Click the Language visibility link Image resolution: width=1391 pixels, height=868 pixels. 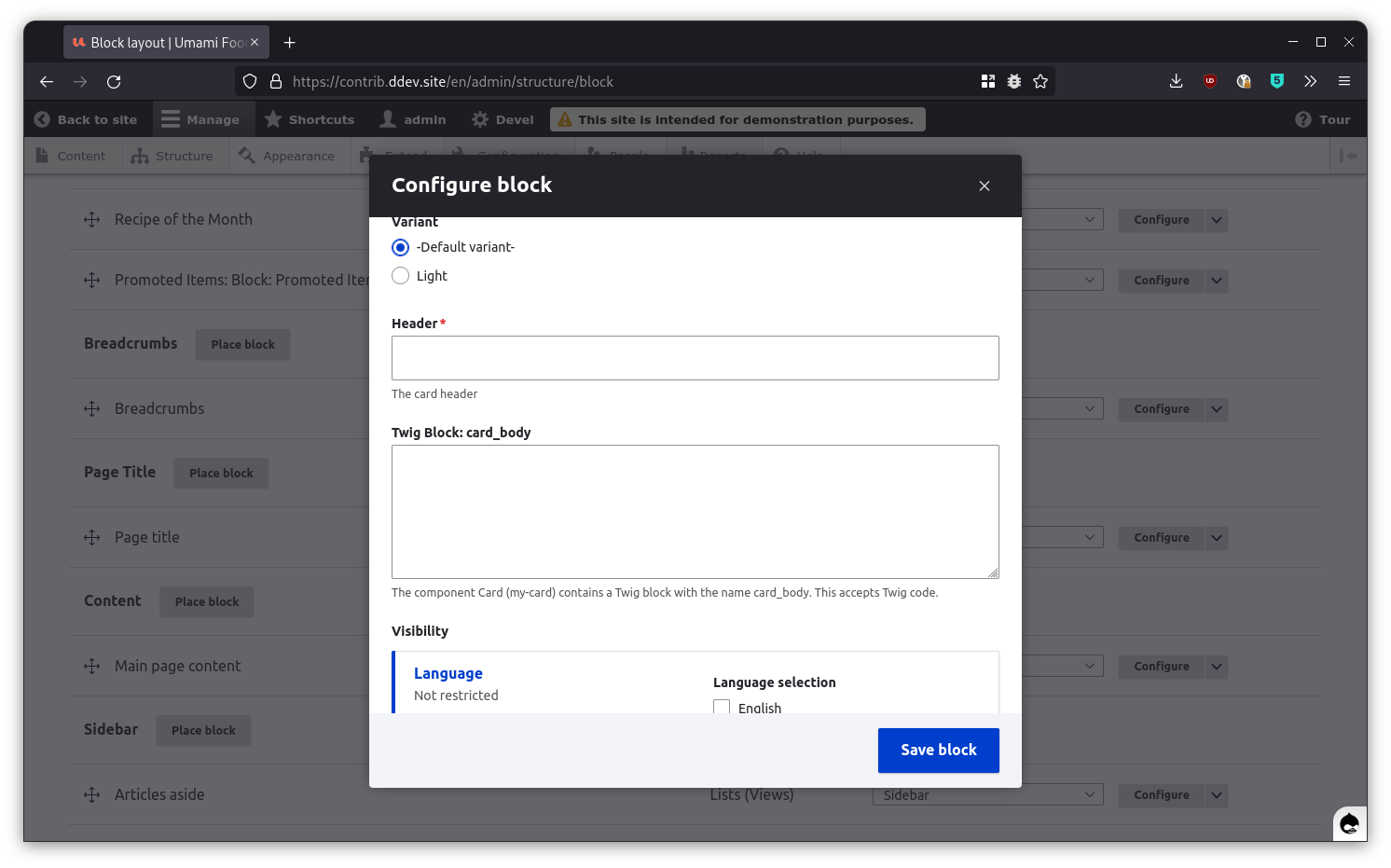pos(448,673)
